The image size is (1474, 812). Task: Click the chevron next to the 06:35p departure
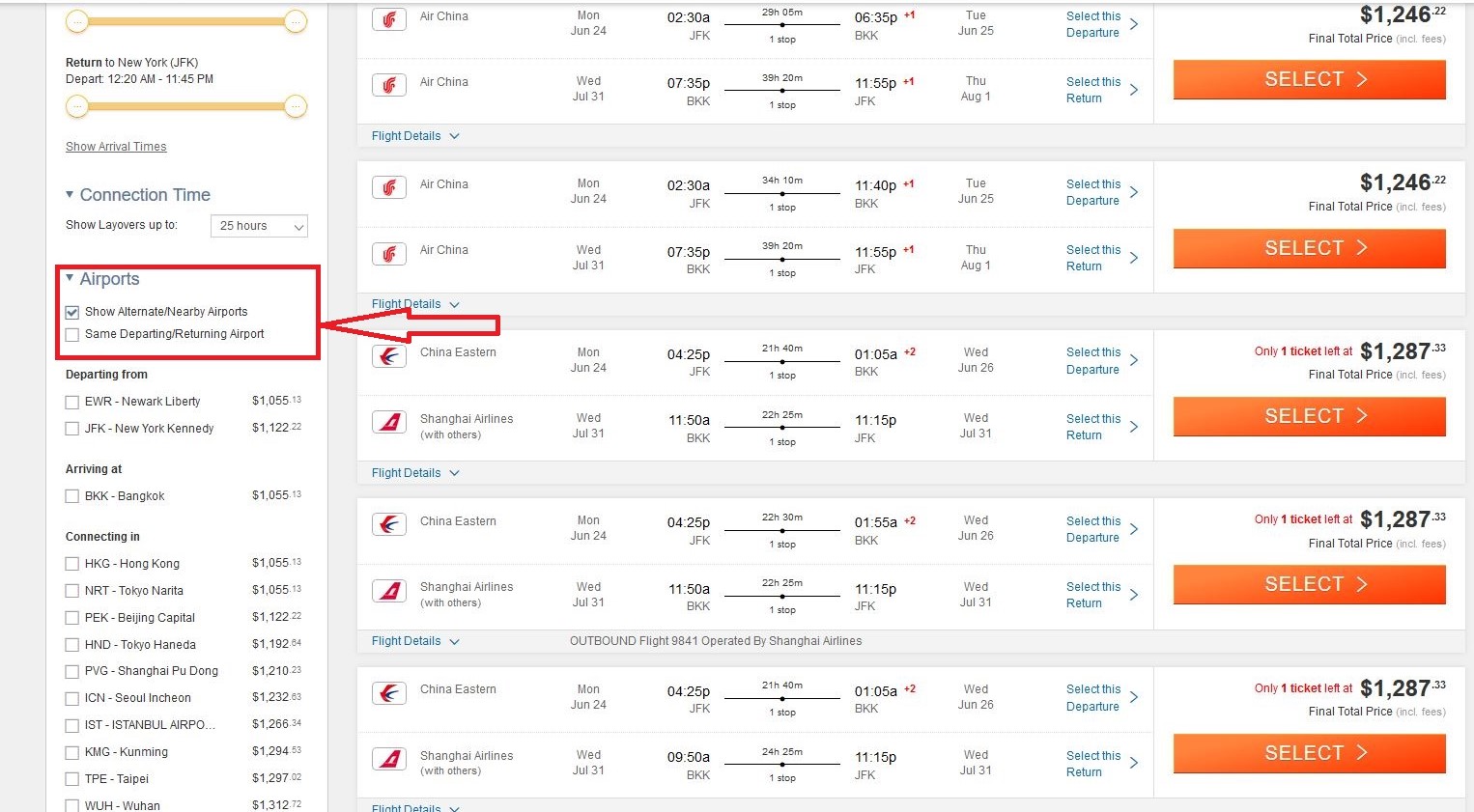tap(1134, 24)
